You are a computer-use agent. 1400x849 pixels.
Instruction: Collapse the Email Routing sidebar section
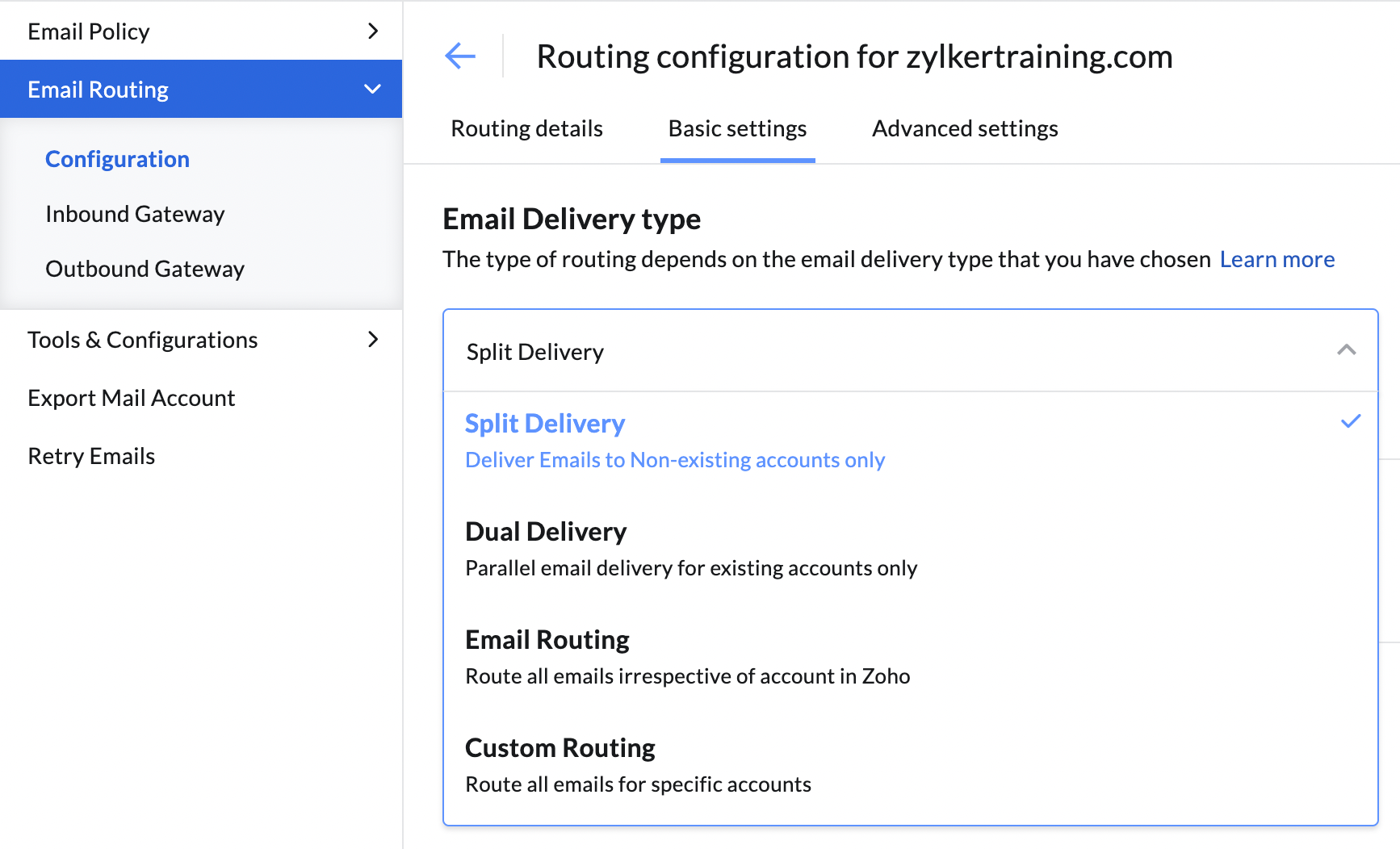[x=372, y=90]
